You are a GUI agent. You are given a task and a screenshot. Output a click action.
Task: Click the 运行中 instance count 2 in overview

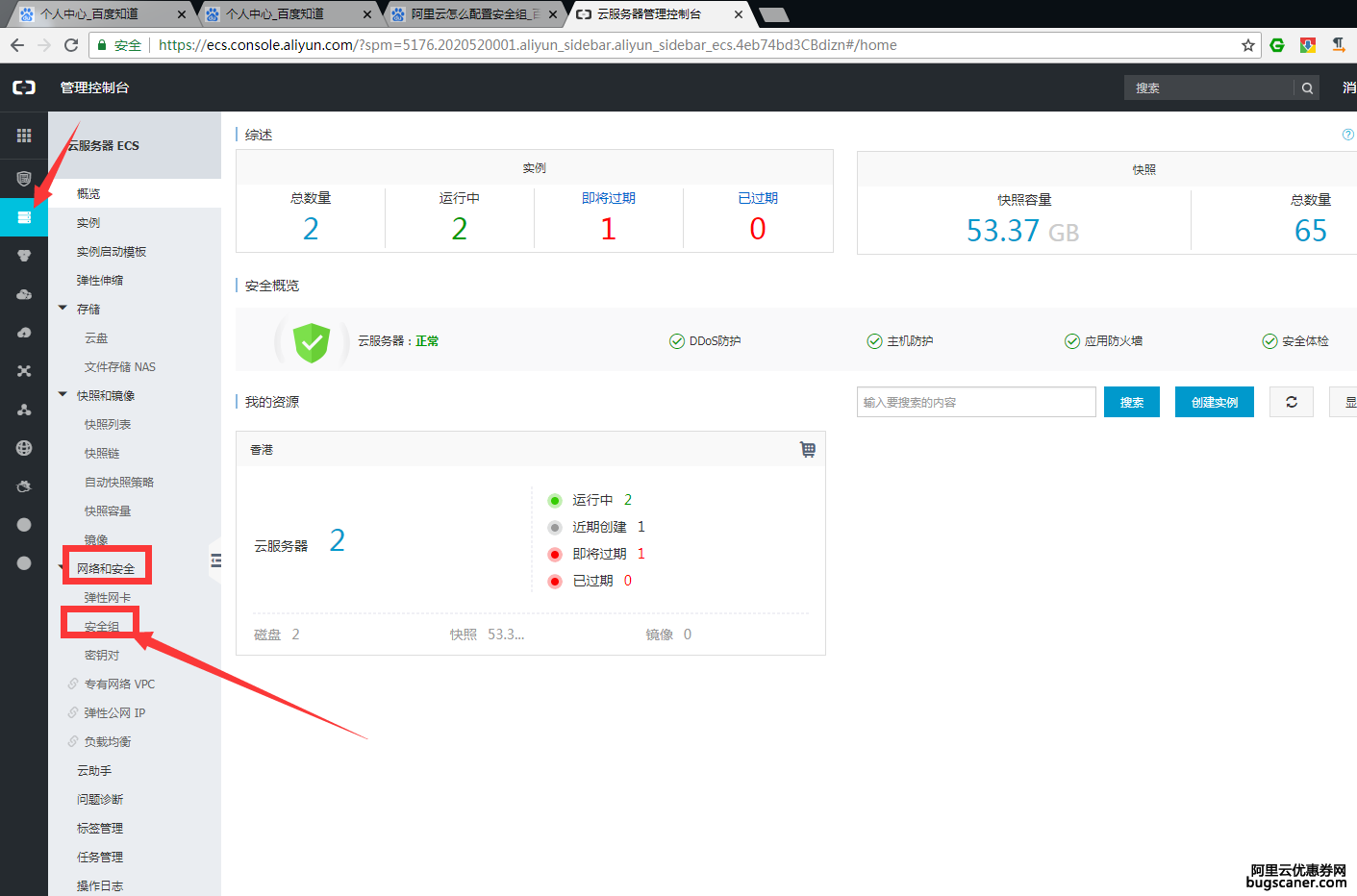[x=460, y=229]
